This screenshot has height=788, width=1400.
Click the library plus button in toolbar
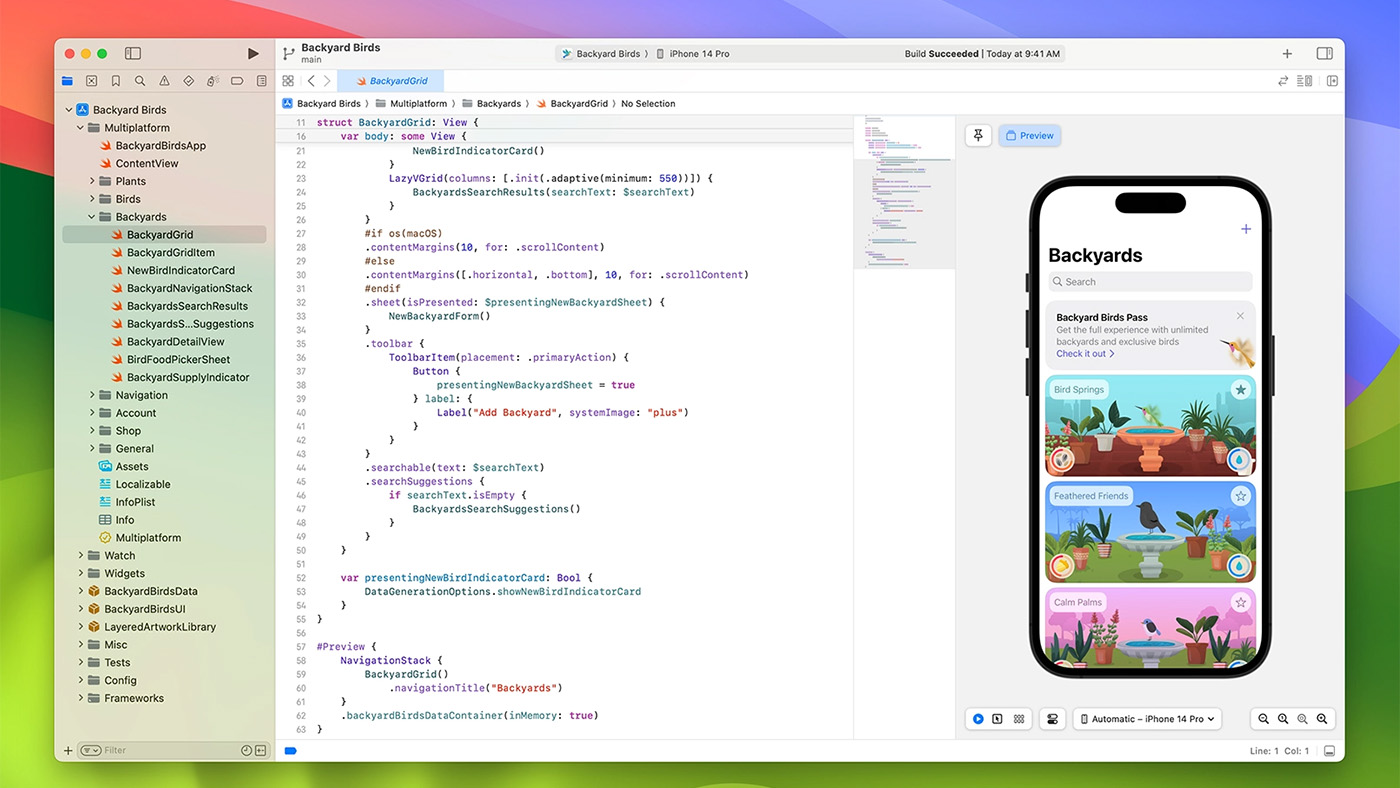click(x=1287, y=54)
